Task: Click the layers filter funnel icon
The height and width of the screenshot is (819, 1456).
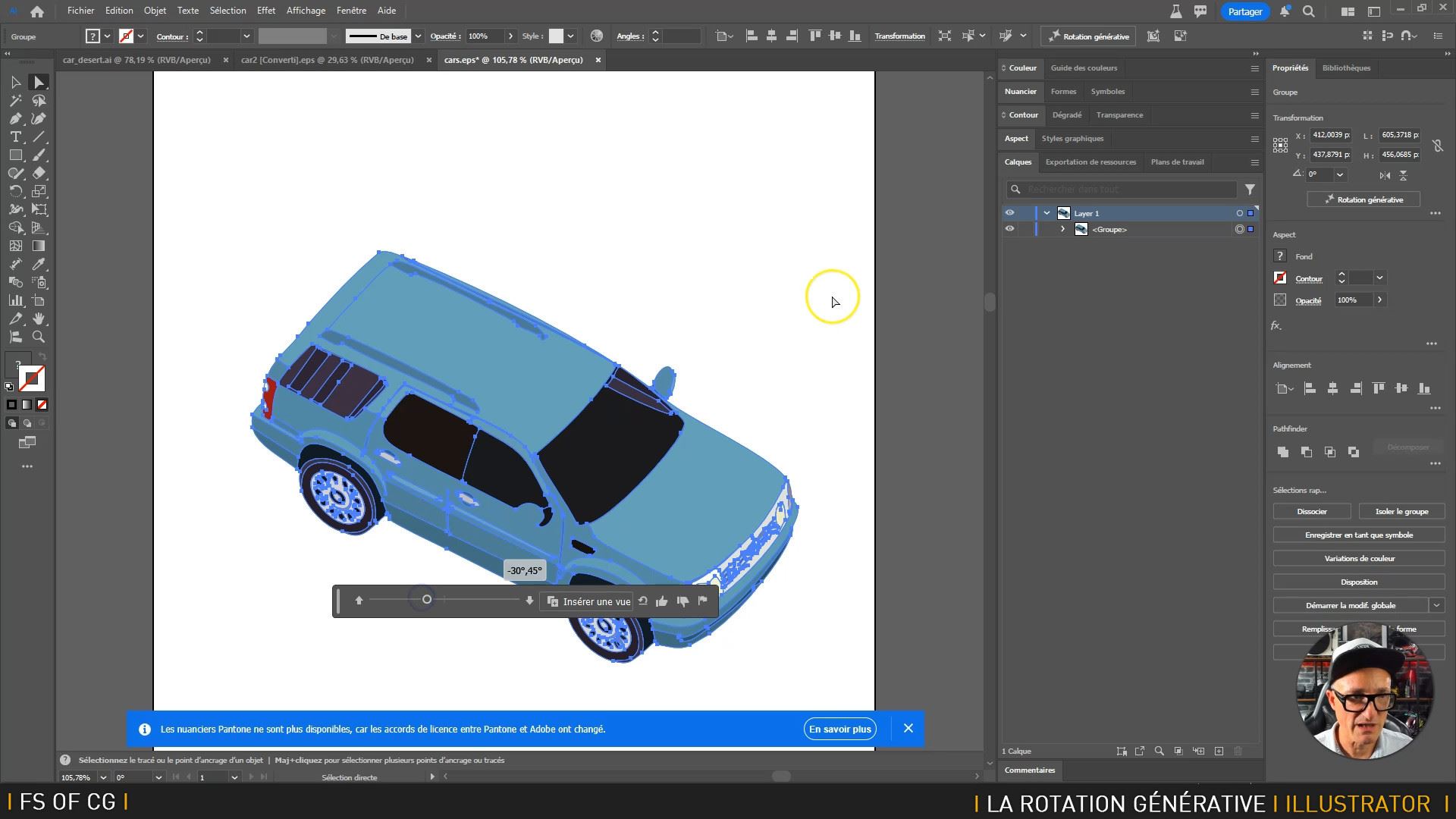Action: coord(1250,190)
